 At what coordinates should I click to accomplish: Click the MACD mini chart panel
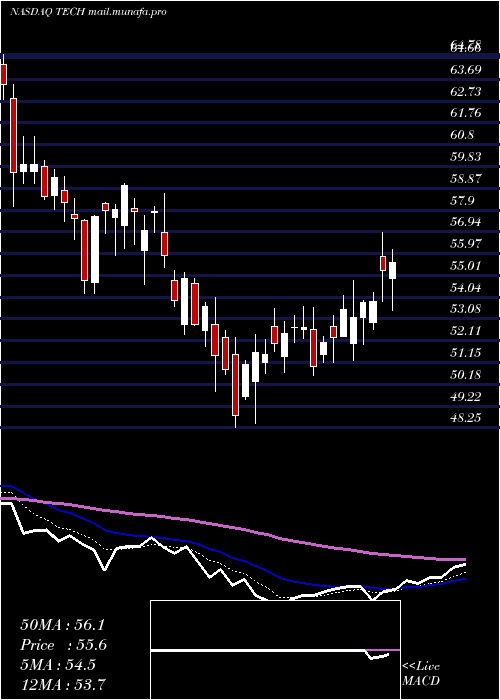coord(275,650)
